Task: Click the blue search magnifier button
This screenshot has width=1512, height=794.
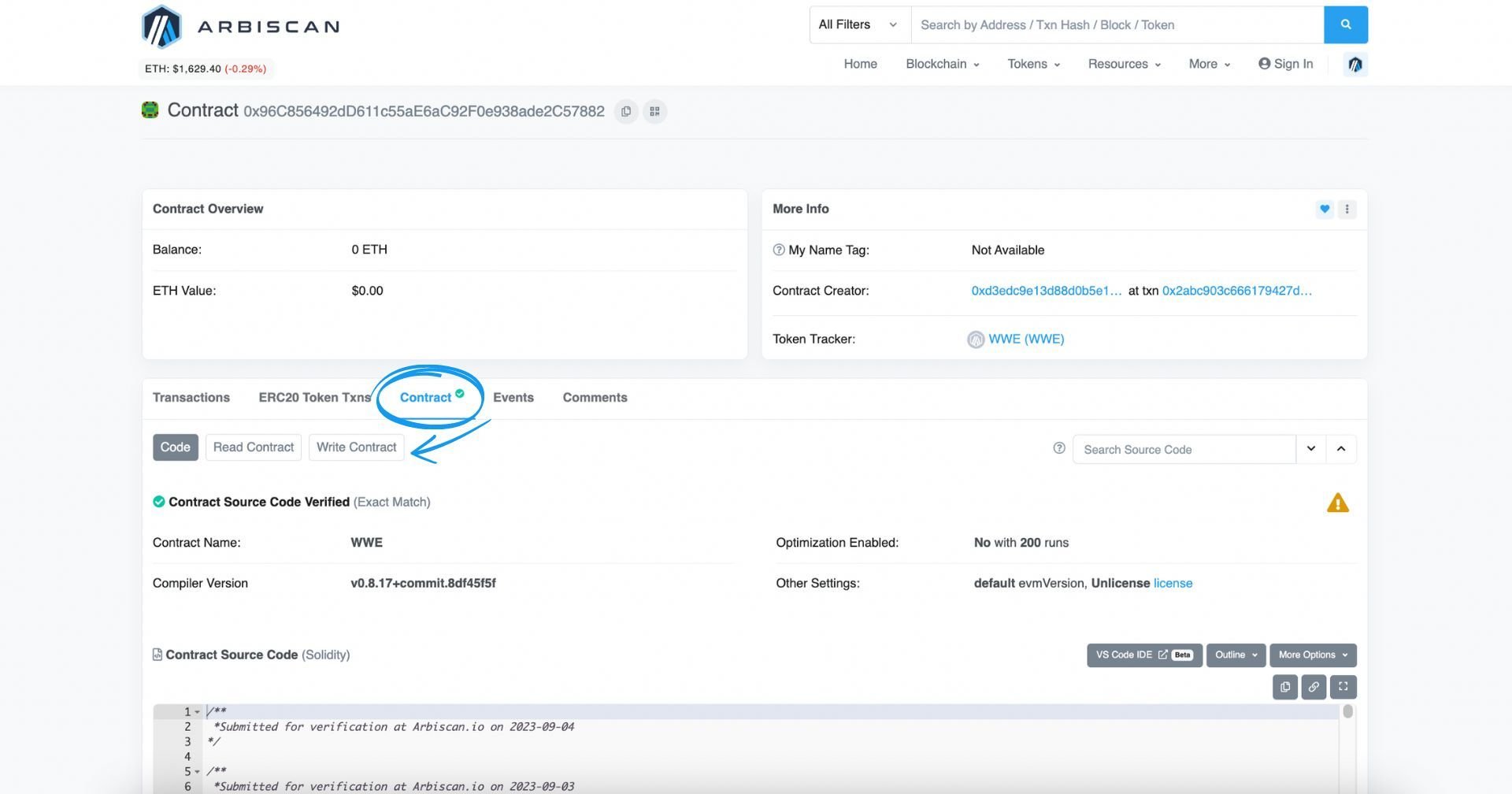Action: click(1346, 24)
